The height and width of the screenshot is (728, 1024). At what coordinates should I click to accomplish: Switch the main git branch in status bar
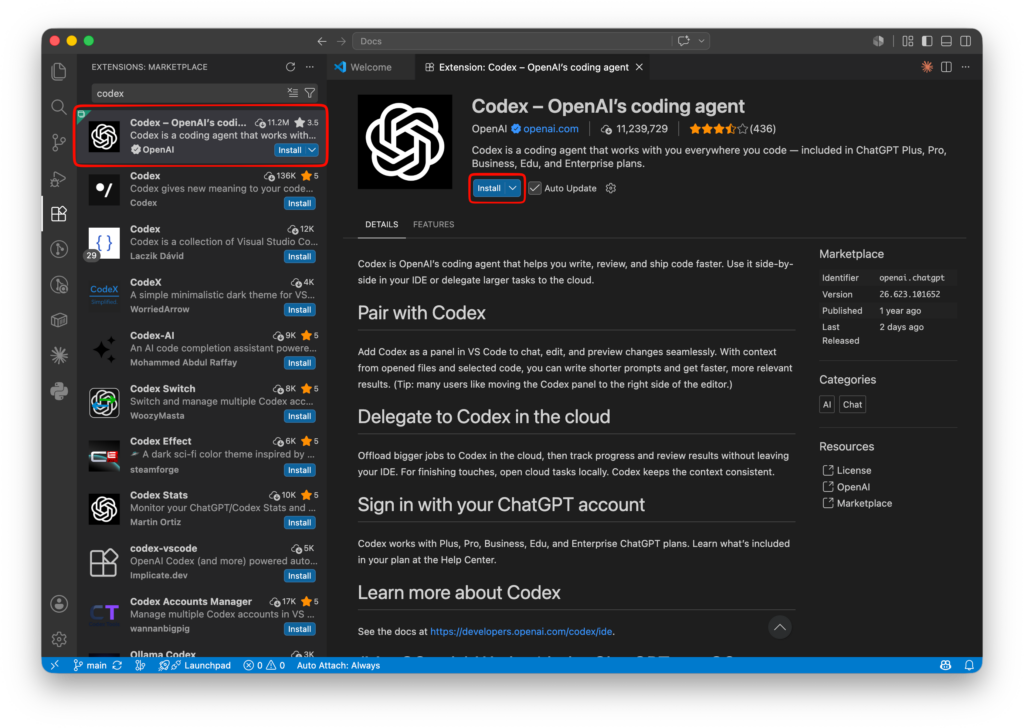point(90,665)
